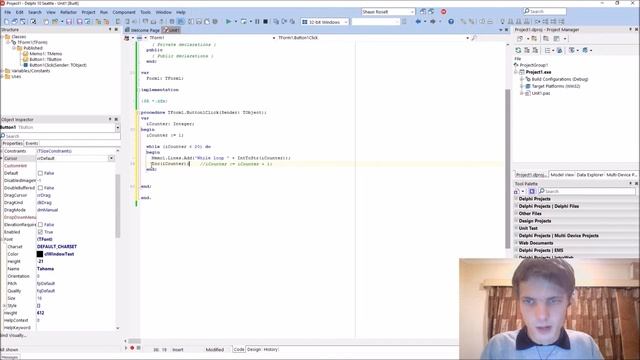Click the red stop icon beside layout selector
This screenshot has height=360, width=640.
(x=443, y=12)
